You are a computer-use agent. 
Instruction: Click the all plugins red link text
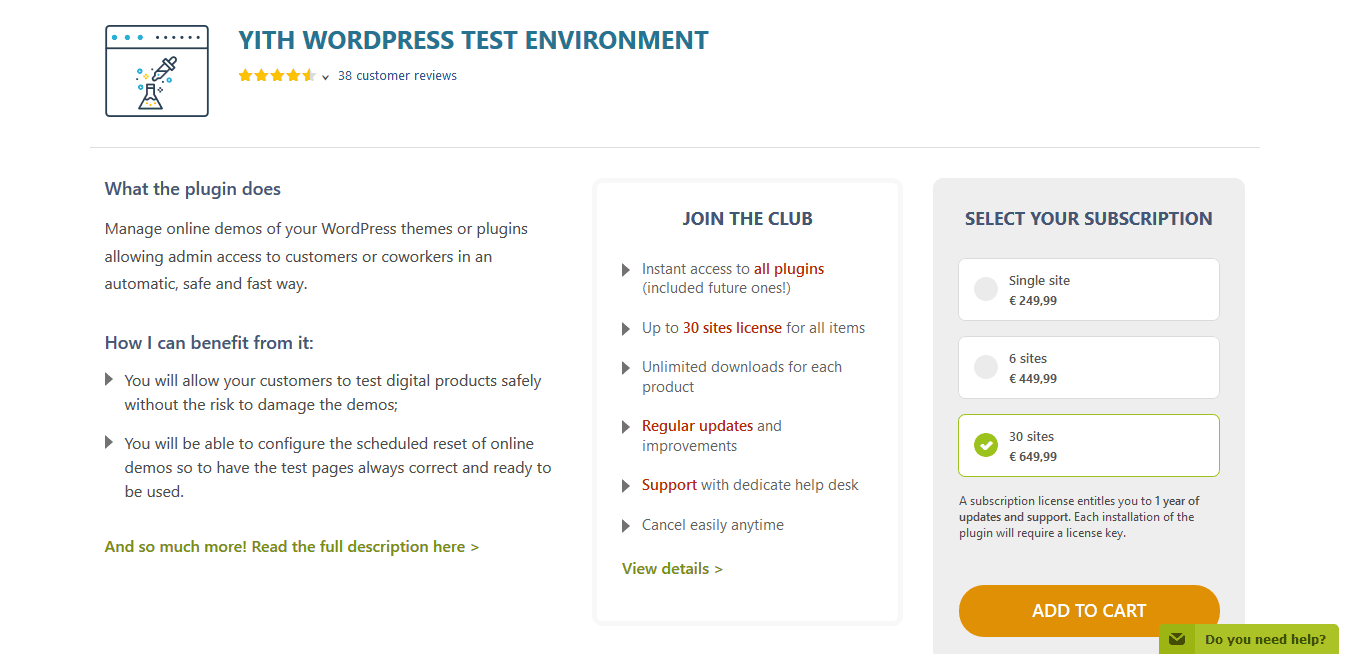[789, 269]
